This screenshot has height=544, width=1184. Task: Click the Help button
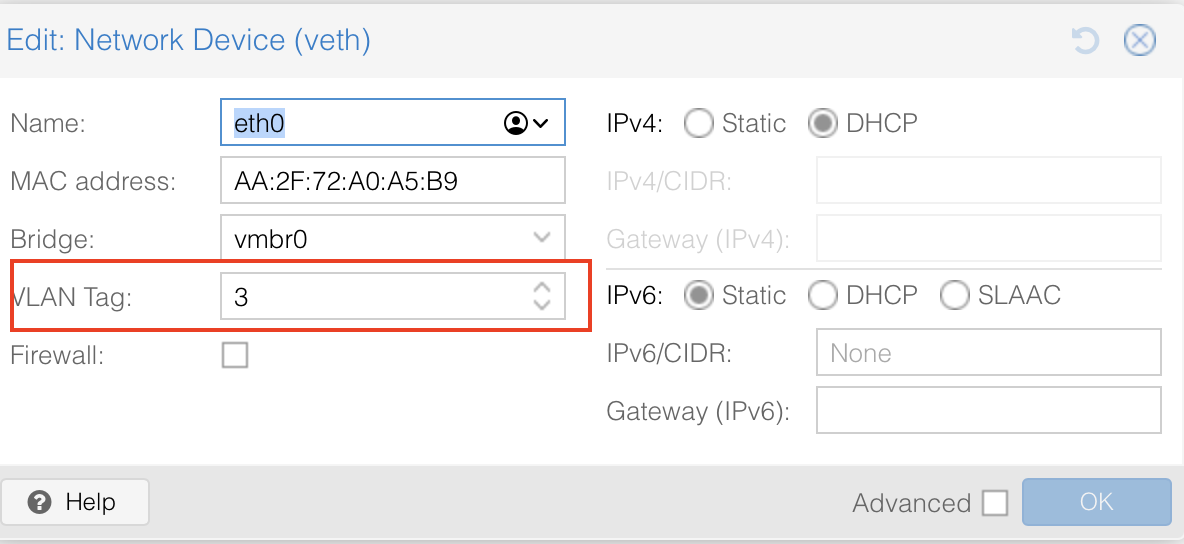pos(75,502)
